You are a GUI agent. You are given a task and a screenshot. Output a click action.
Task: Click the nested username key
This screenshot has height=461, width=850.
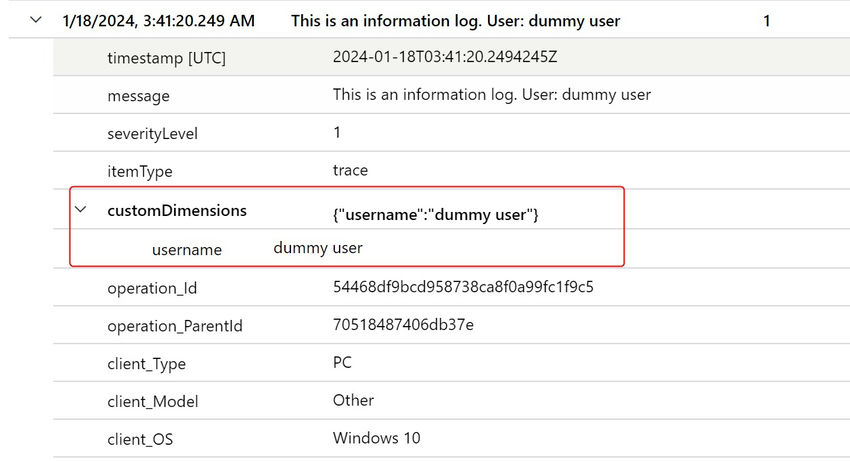tap(187, 249)
